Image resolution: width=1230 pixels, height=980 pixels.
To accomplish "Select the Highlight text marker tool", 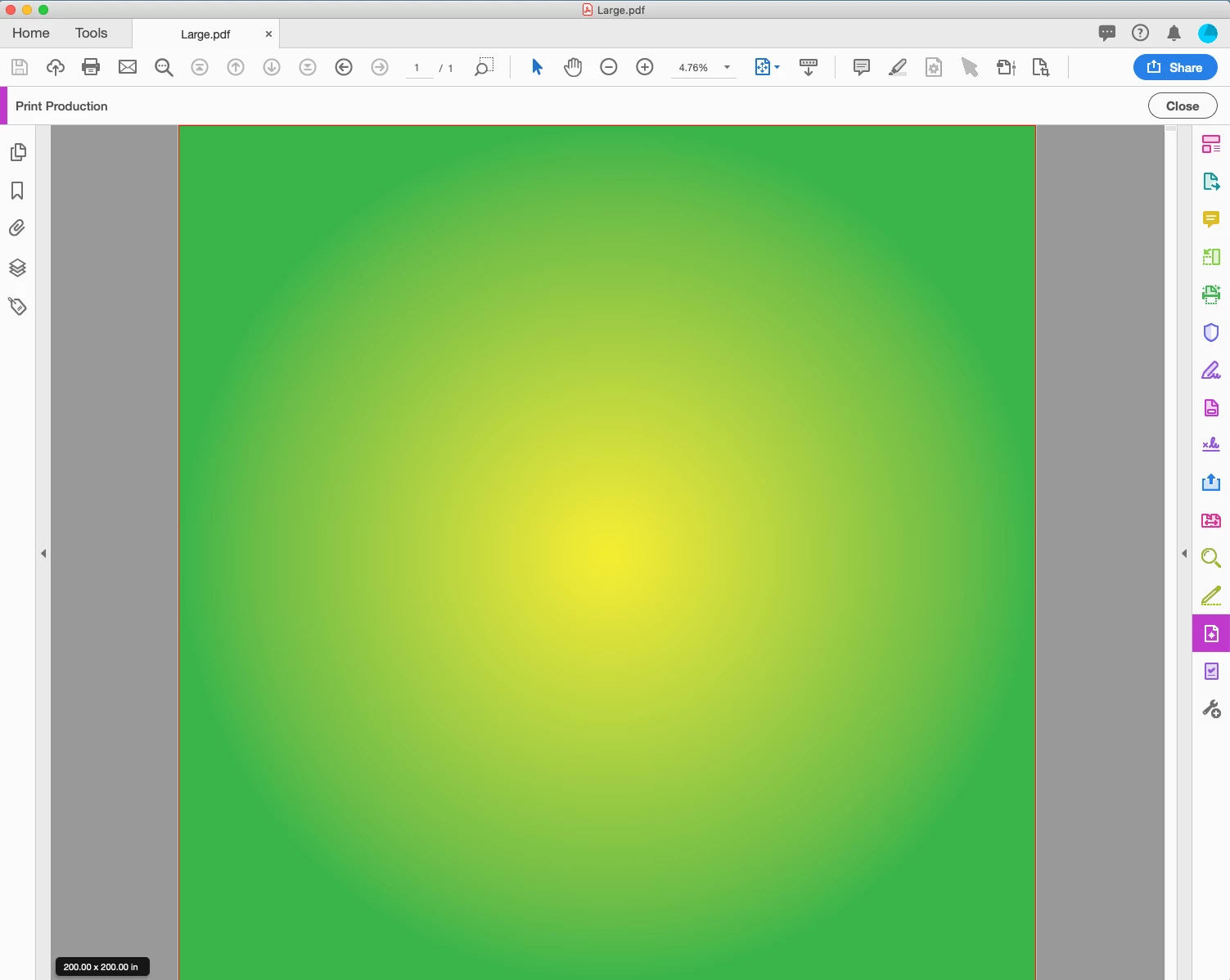I will [x=898, y=67].
